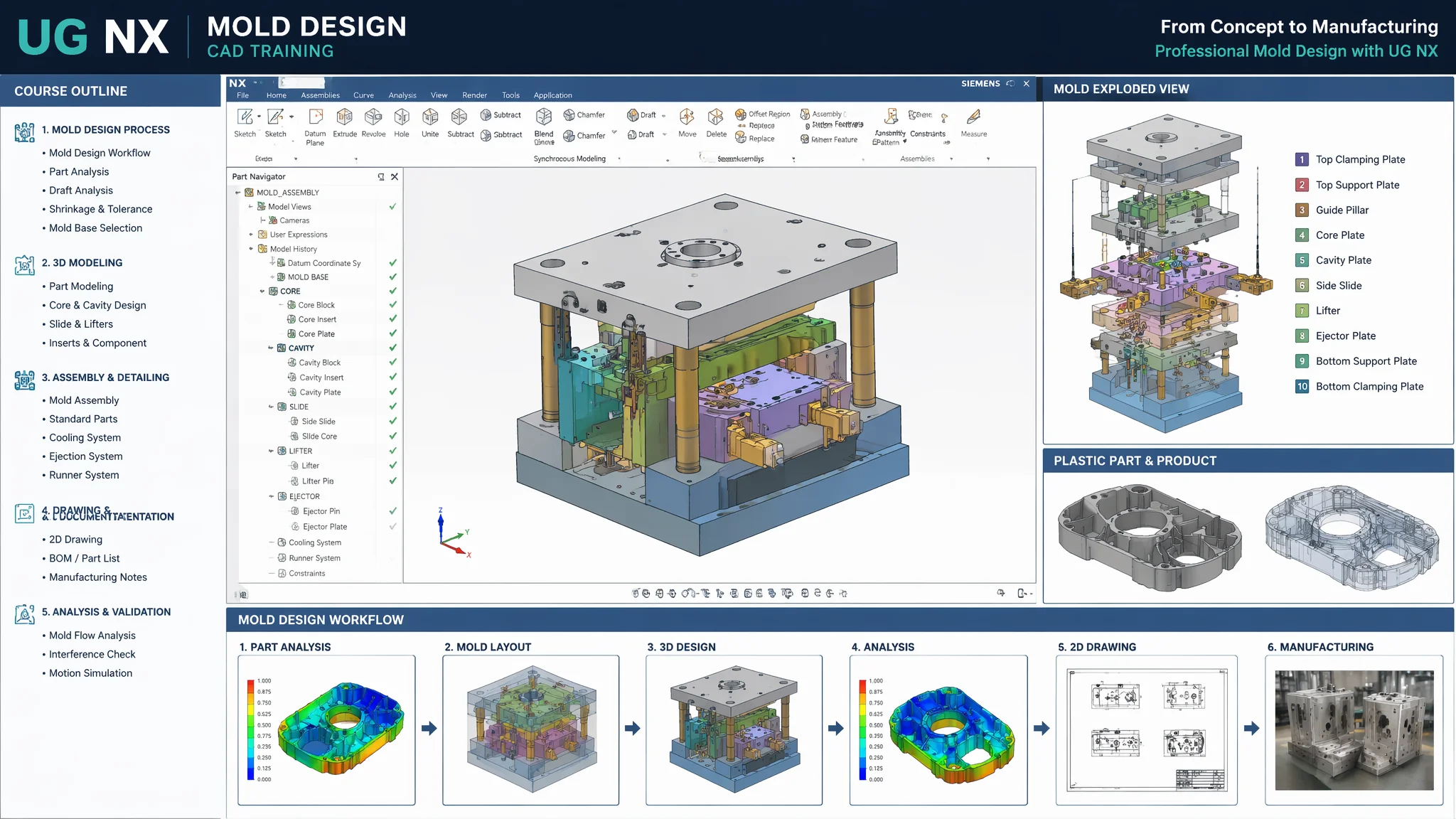Viewport: 1456px width, 819px height.
Task: Uncheck the Core Block row checkmark
Action: click(x=392, y=305)
